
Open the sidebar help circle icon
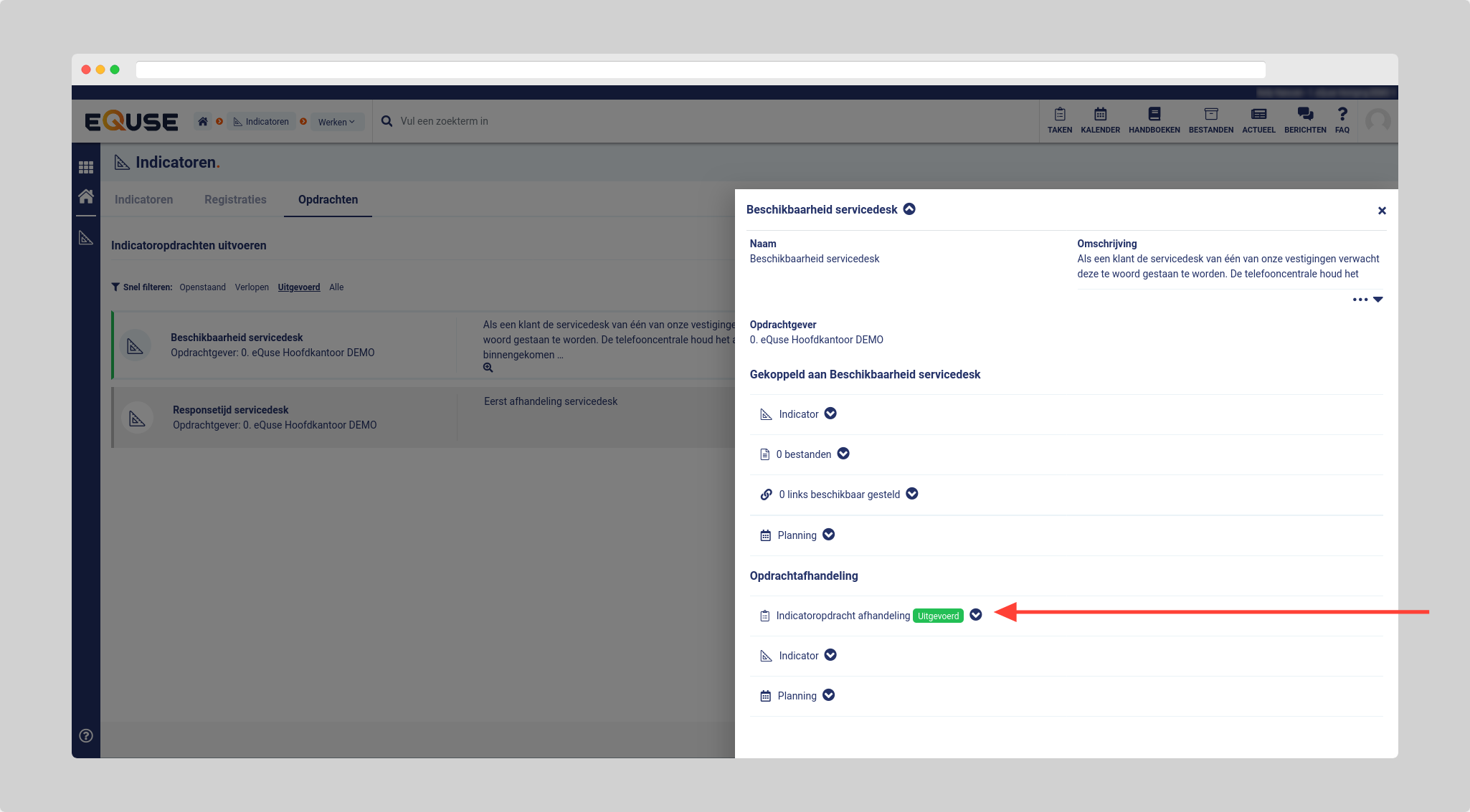coord(86,735)
